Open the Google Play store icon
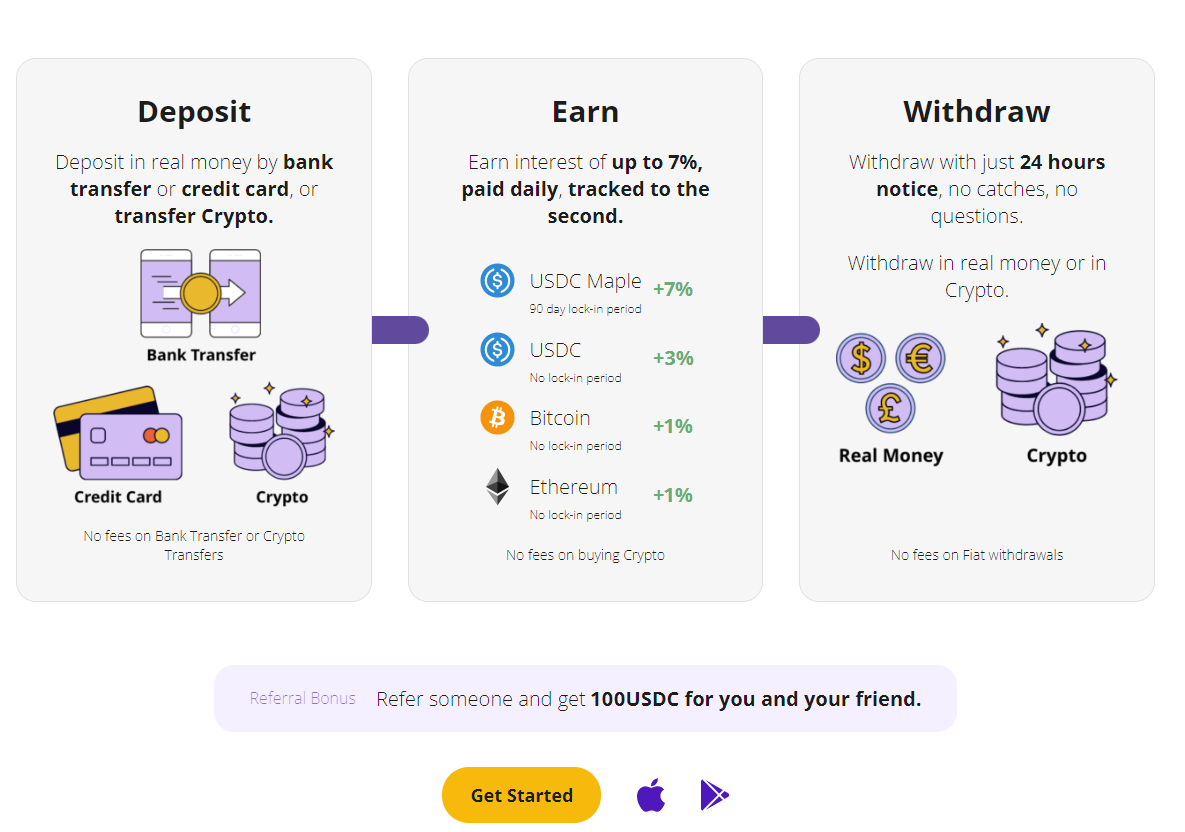Image resolution: width=1185 pixels, height=832 pixels. click(714, 795)
